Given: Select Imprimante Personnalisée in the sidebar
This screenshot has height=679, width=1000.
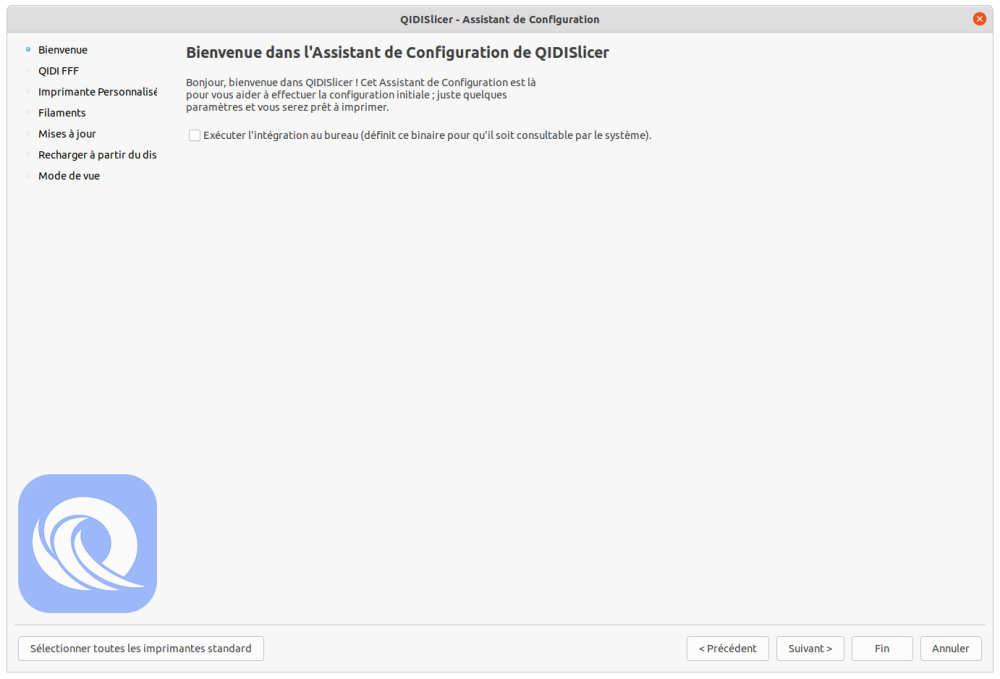Looking at the screenshot, I should point(98,92).
